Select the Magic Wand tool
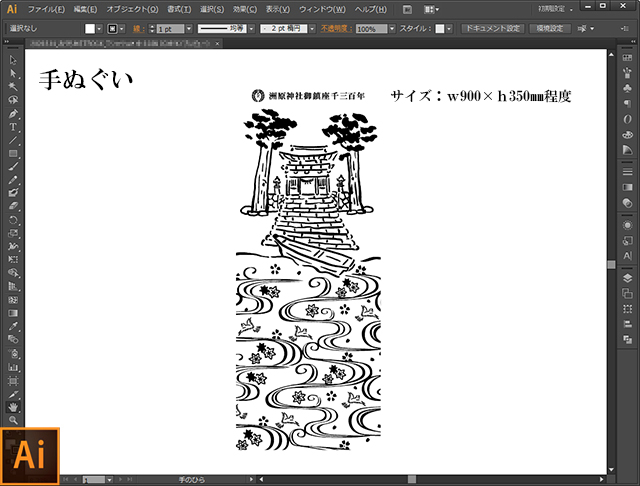Screen dimensions: 640x486 coord(13,87)
